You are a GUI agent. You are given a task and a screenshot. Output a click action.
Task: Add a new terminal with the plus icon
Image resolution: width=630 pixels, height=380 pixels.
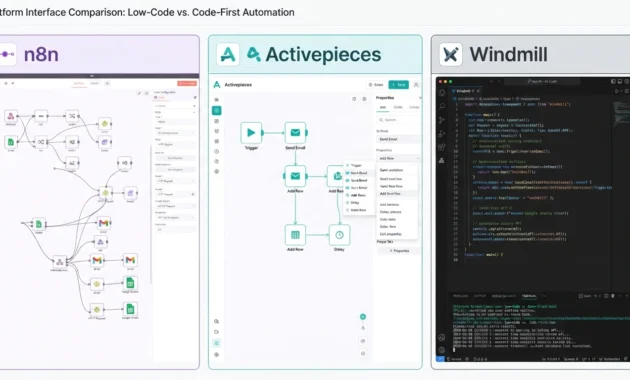[596, 296]
